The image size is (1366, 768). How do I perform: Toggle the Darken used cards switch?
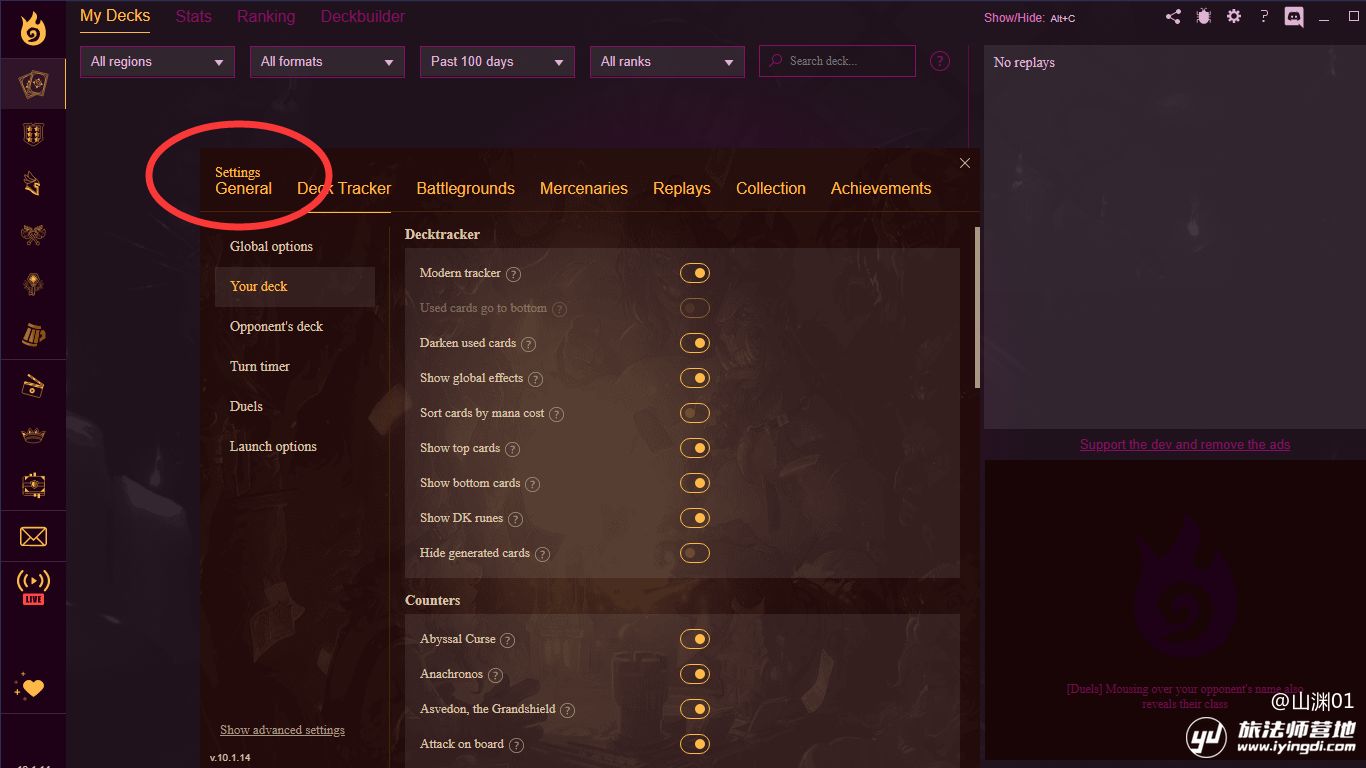[695, 343]
